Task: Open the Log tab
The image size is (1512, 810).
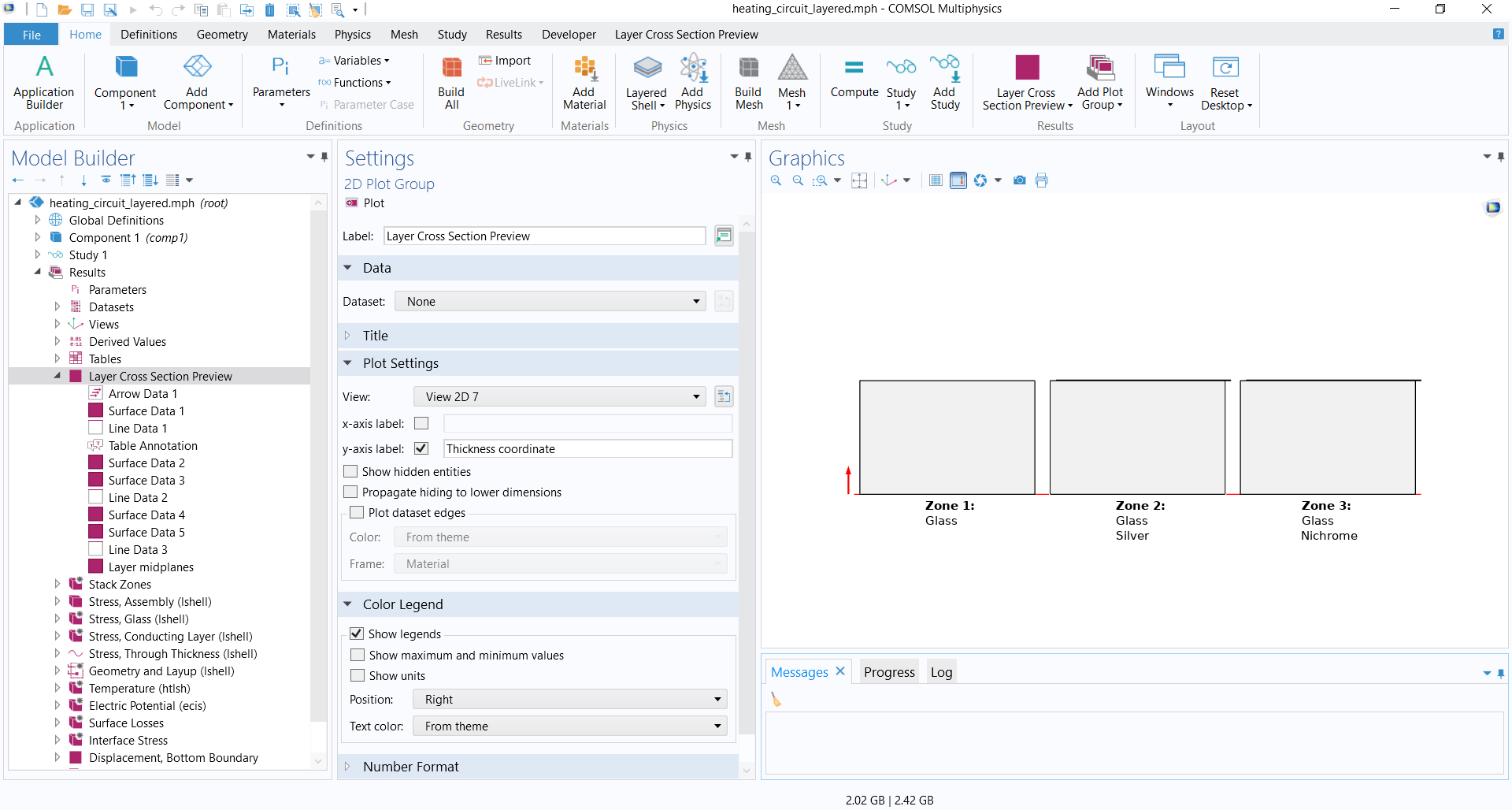Action: (941, 672)
